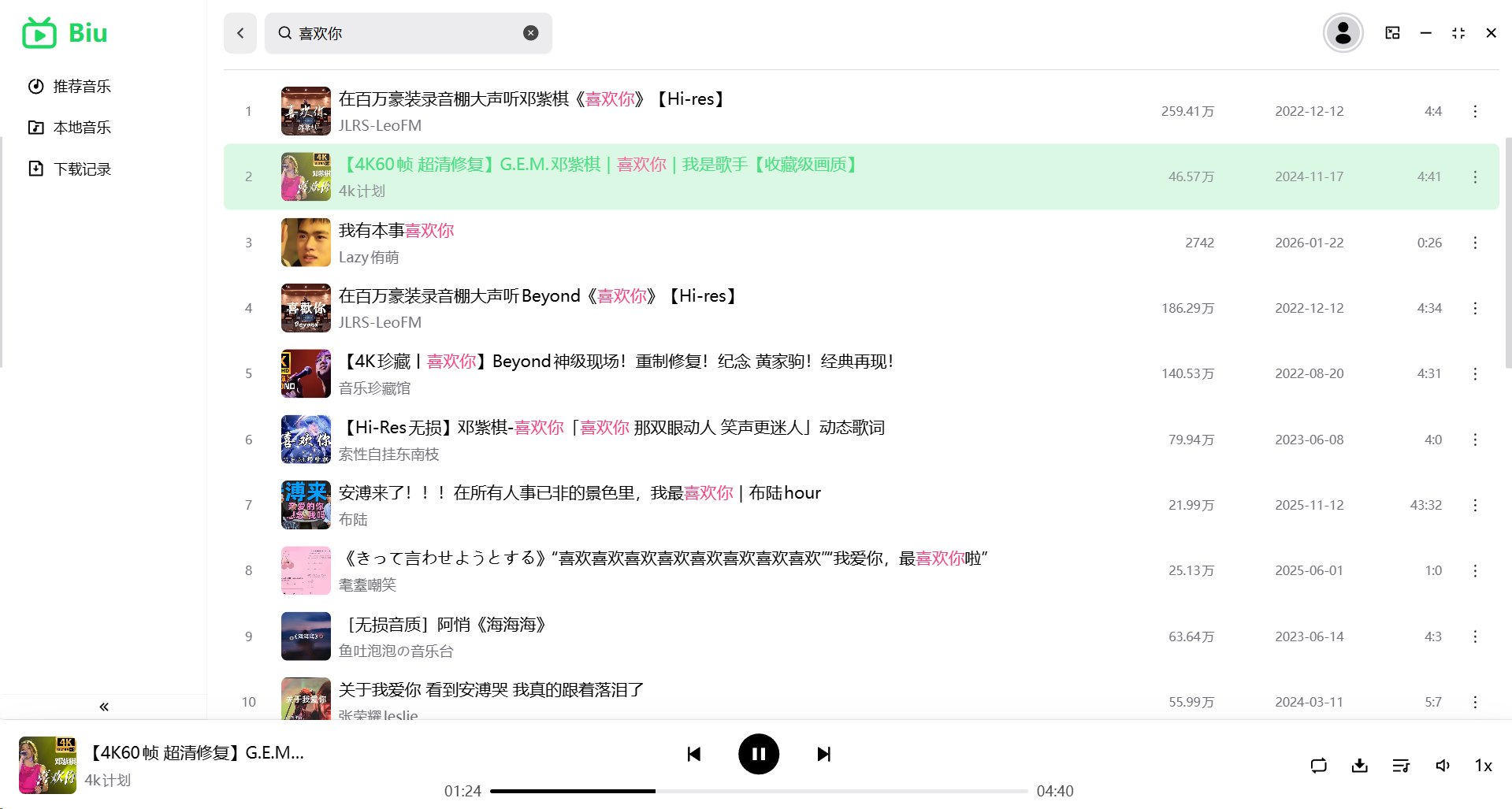Click the search magnifier icon
The height and width of the screenshot is (809, 1512).
(x=284, y=32)
